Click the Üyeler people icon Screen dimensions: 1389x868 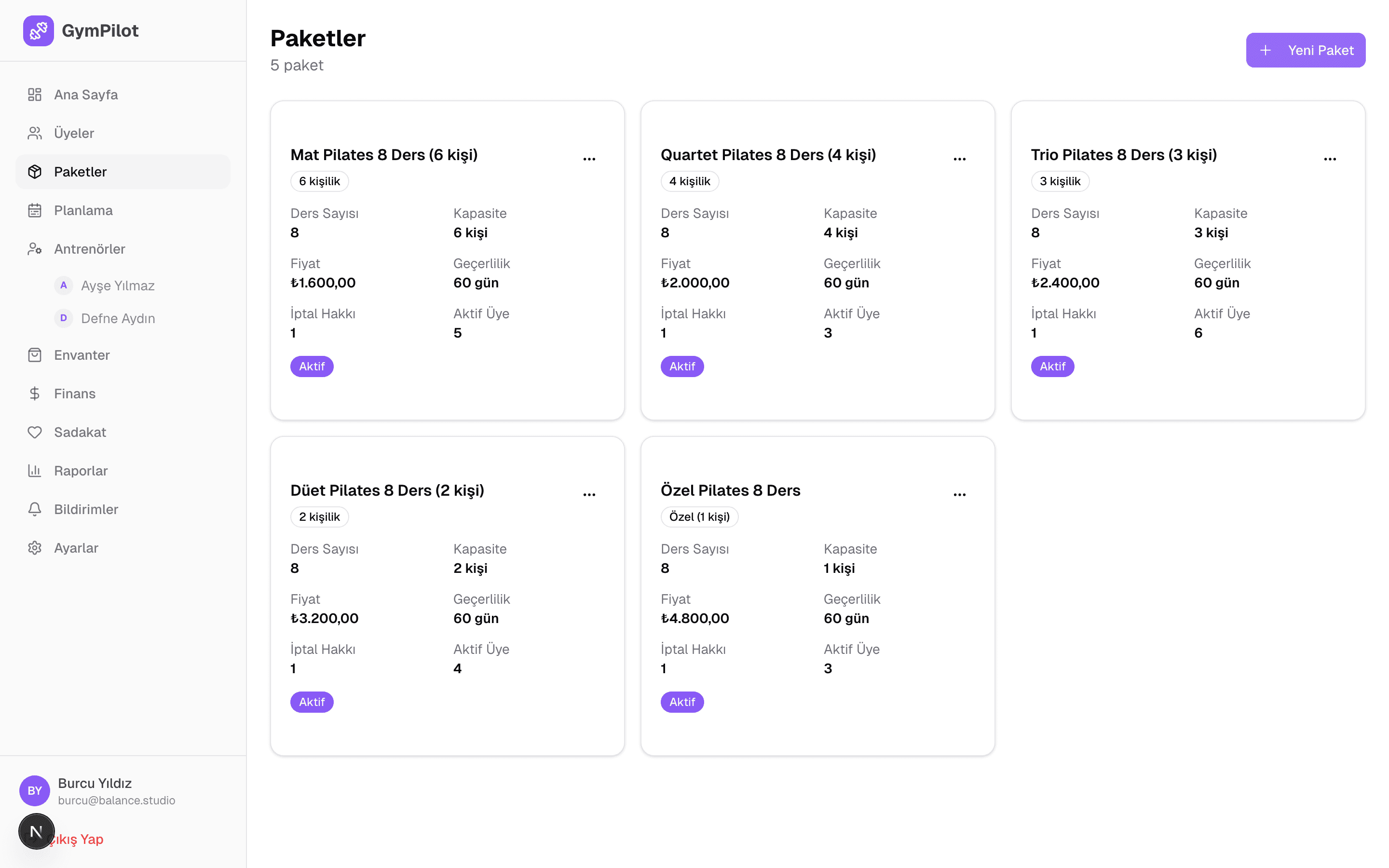tap(34, 133)
